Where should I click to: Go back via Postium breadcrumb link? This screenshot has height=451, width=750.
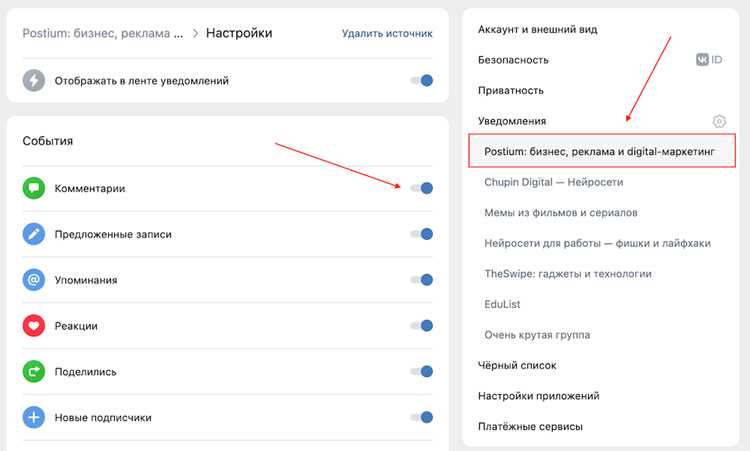(x=103, y=33)
